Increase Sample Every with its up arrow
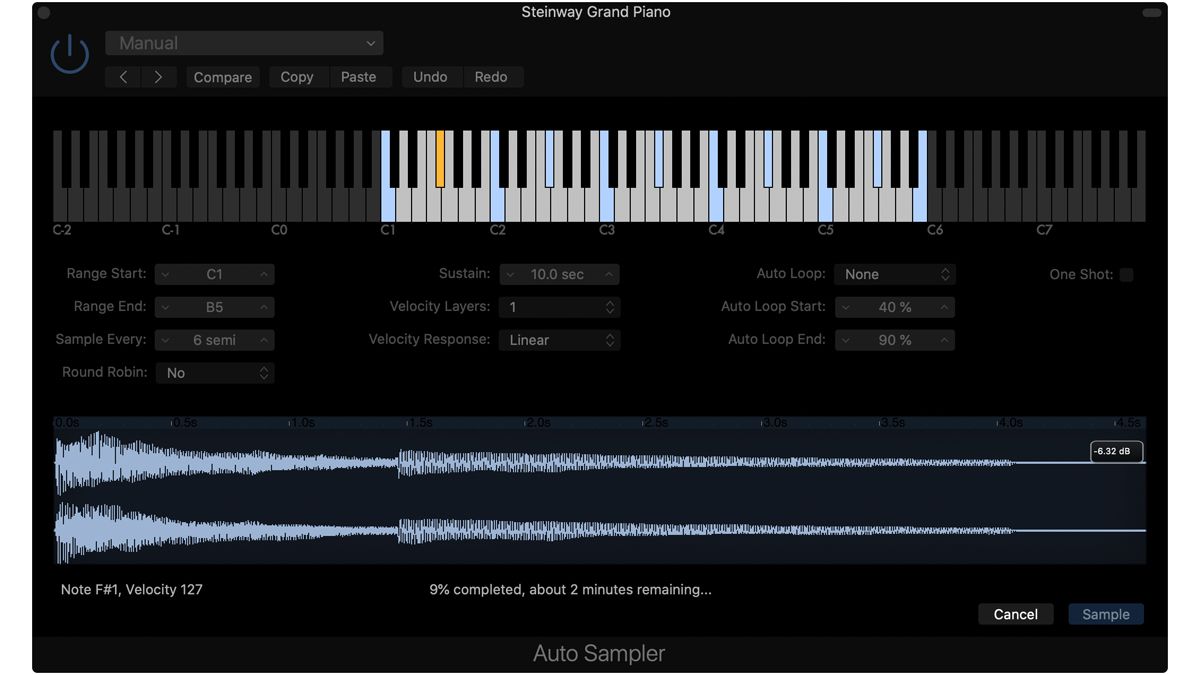This screenshot has height=675, width=1200. [264, 340]
